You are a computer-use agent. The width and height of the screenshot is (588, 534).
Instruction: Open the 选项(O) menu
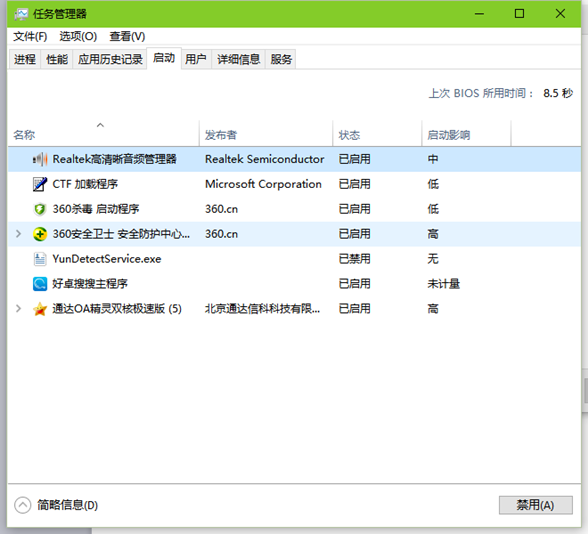(78, 36)
